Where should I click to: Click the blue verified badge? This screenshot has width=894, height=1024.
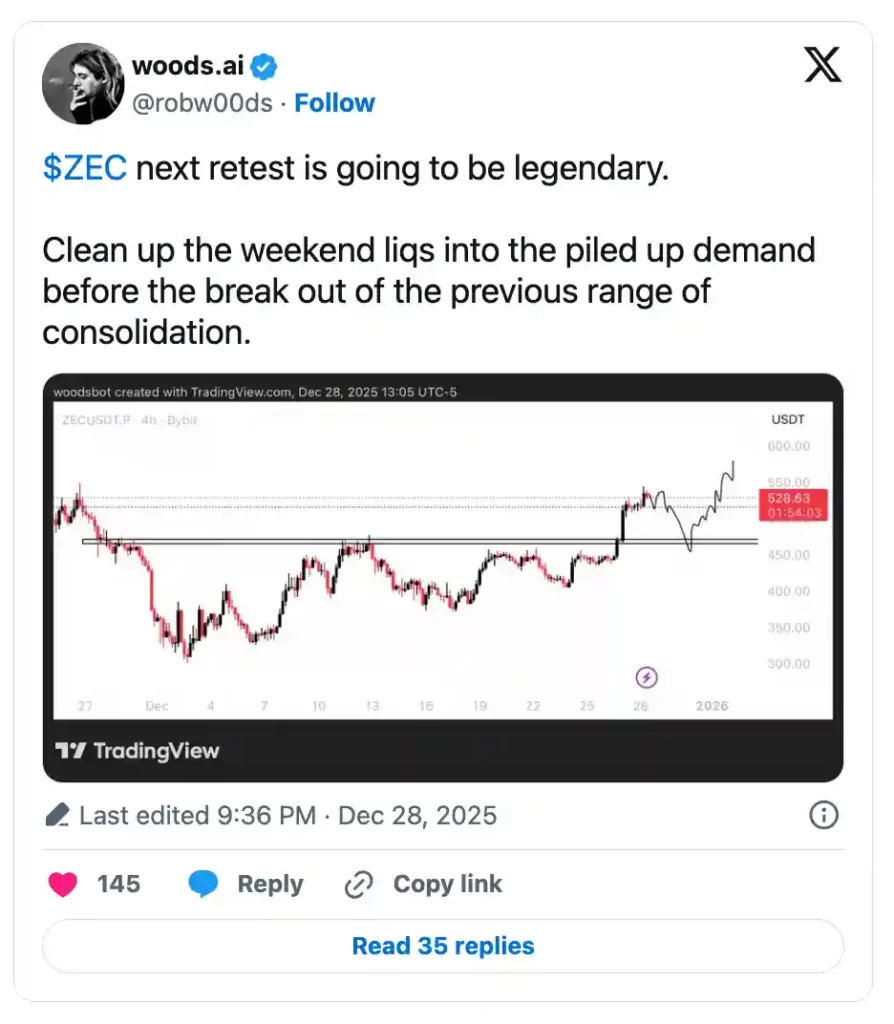(264, 67)
